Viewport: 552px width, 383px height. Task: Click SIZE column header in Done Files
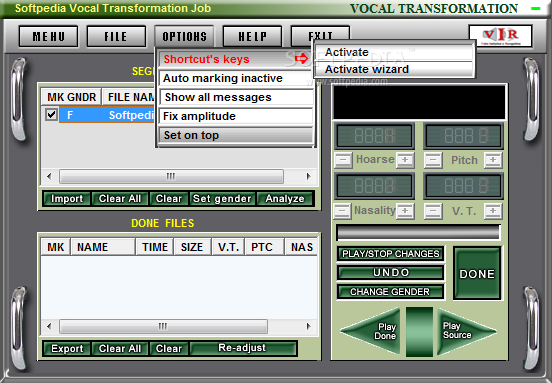(192, 247)
